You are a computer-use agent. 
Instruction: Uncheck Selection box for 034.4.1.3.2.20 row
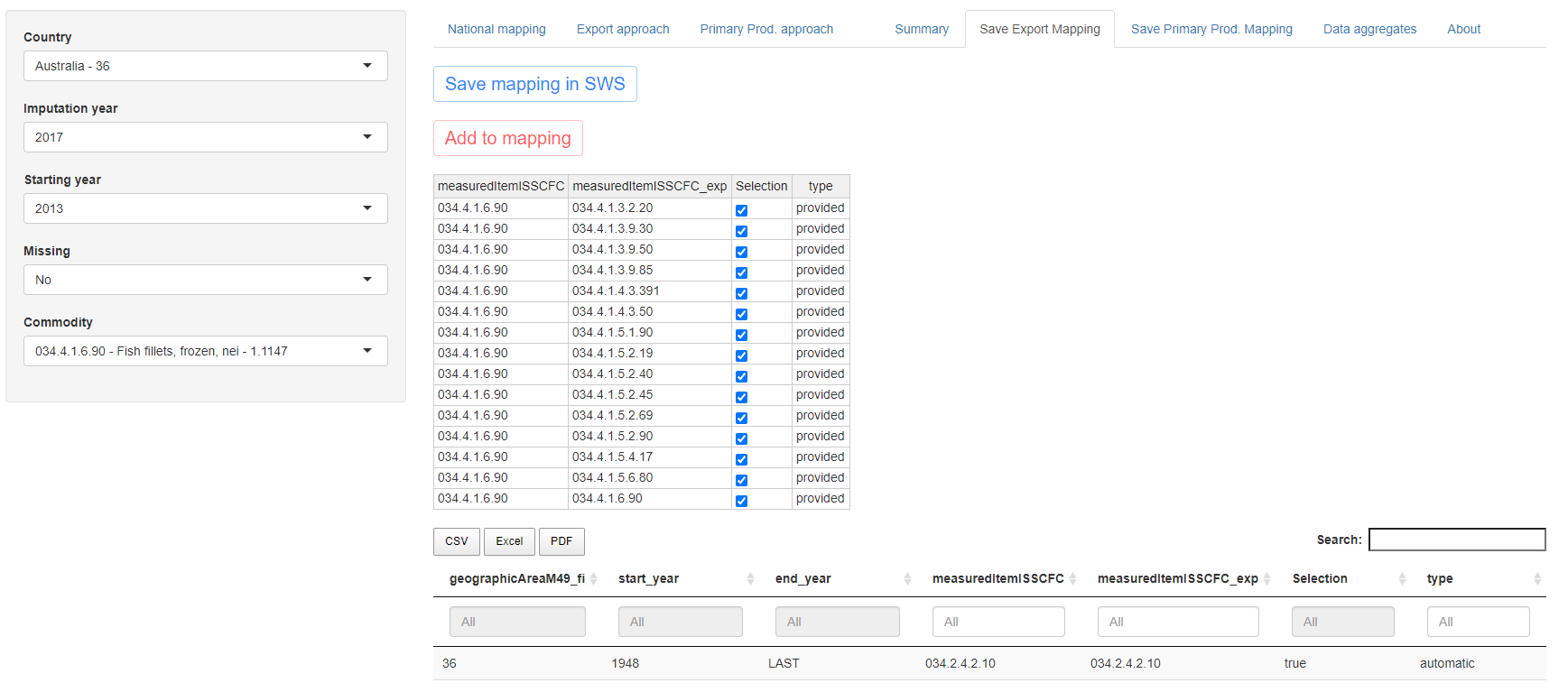click(741, 210)
